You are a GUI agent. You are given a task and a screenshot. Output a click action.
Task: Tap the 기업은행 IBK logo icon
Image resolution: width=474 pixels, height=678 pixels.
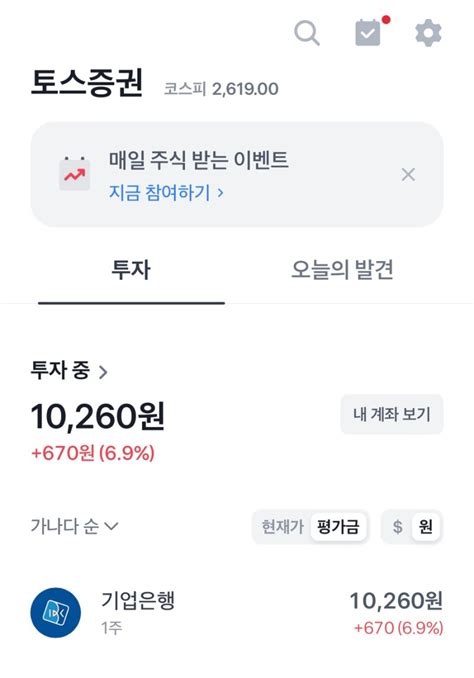55,612
